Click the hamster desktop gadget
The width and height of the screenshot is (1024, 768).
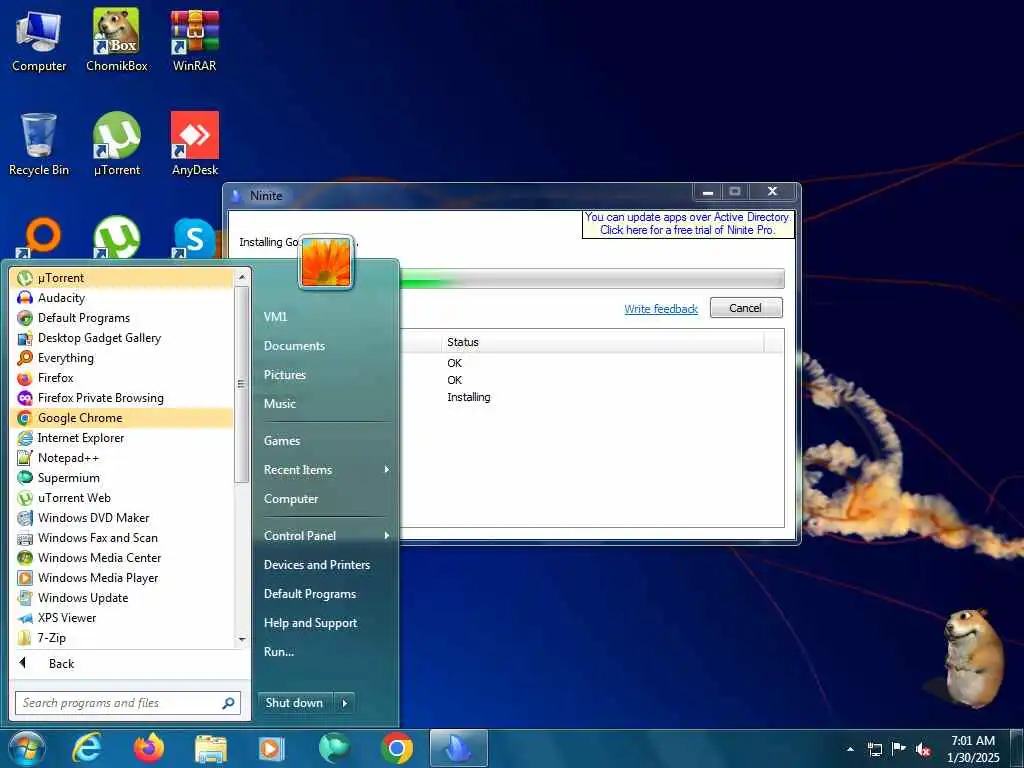(x=972, y=658)
